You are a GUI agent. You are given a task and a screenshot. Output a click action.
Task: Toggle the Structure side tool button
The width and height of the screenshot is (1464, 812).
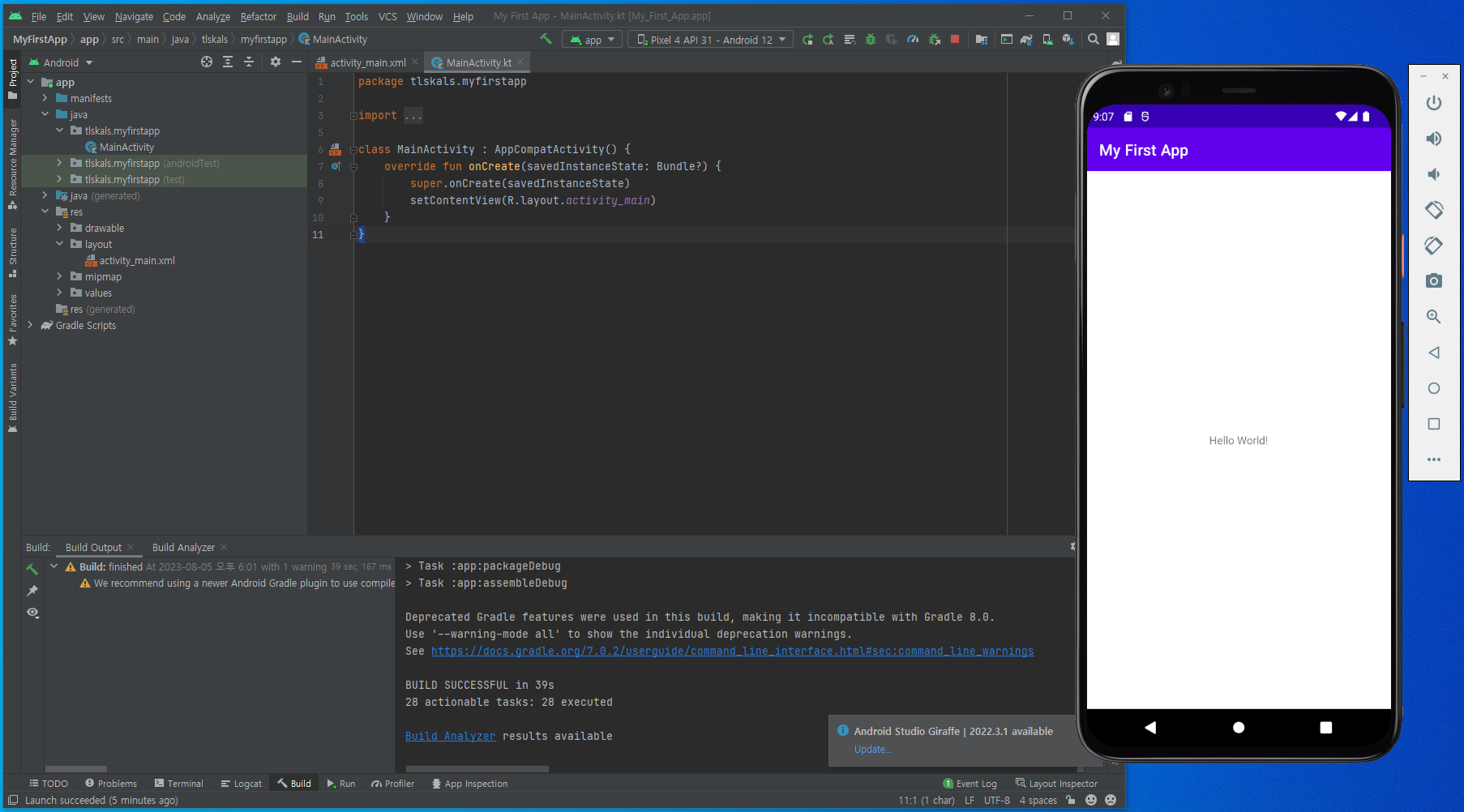13,253
